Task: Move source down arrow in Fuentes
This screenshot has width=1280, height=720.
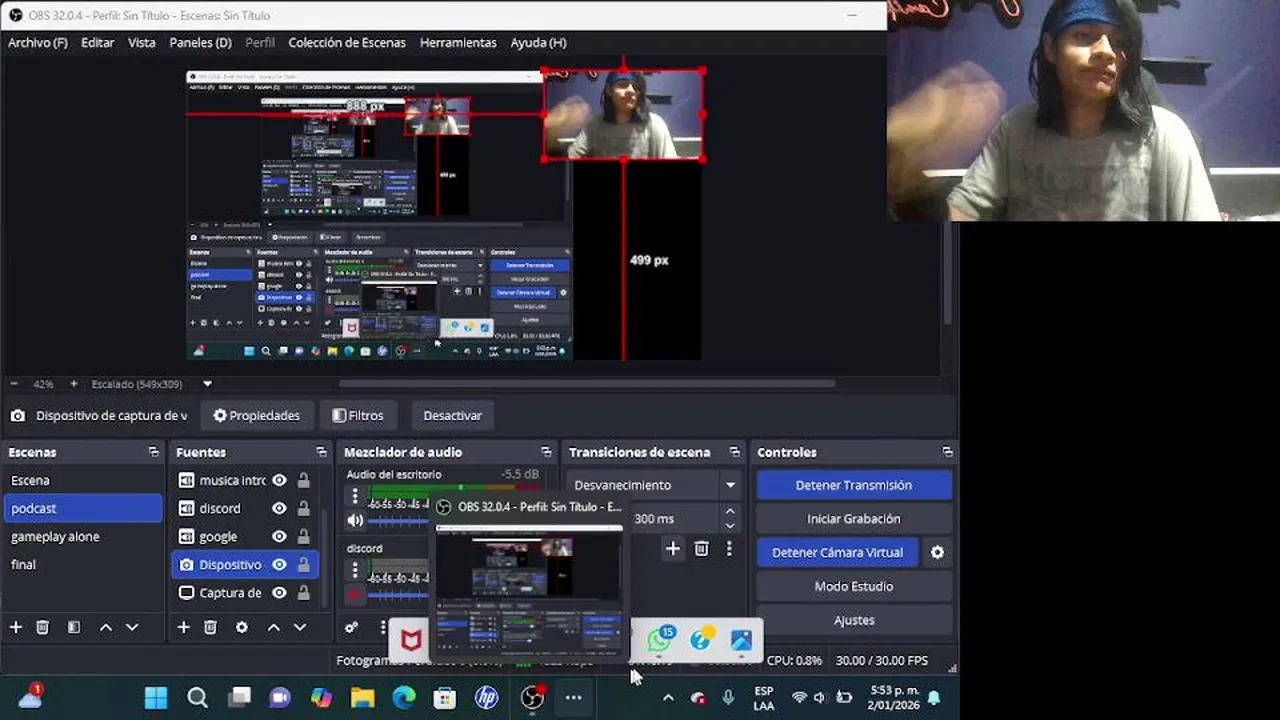Action: 299,627
